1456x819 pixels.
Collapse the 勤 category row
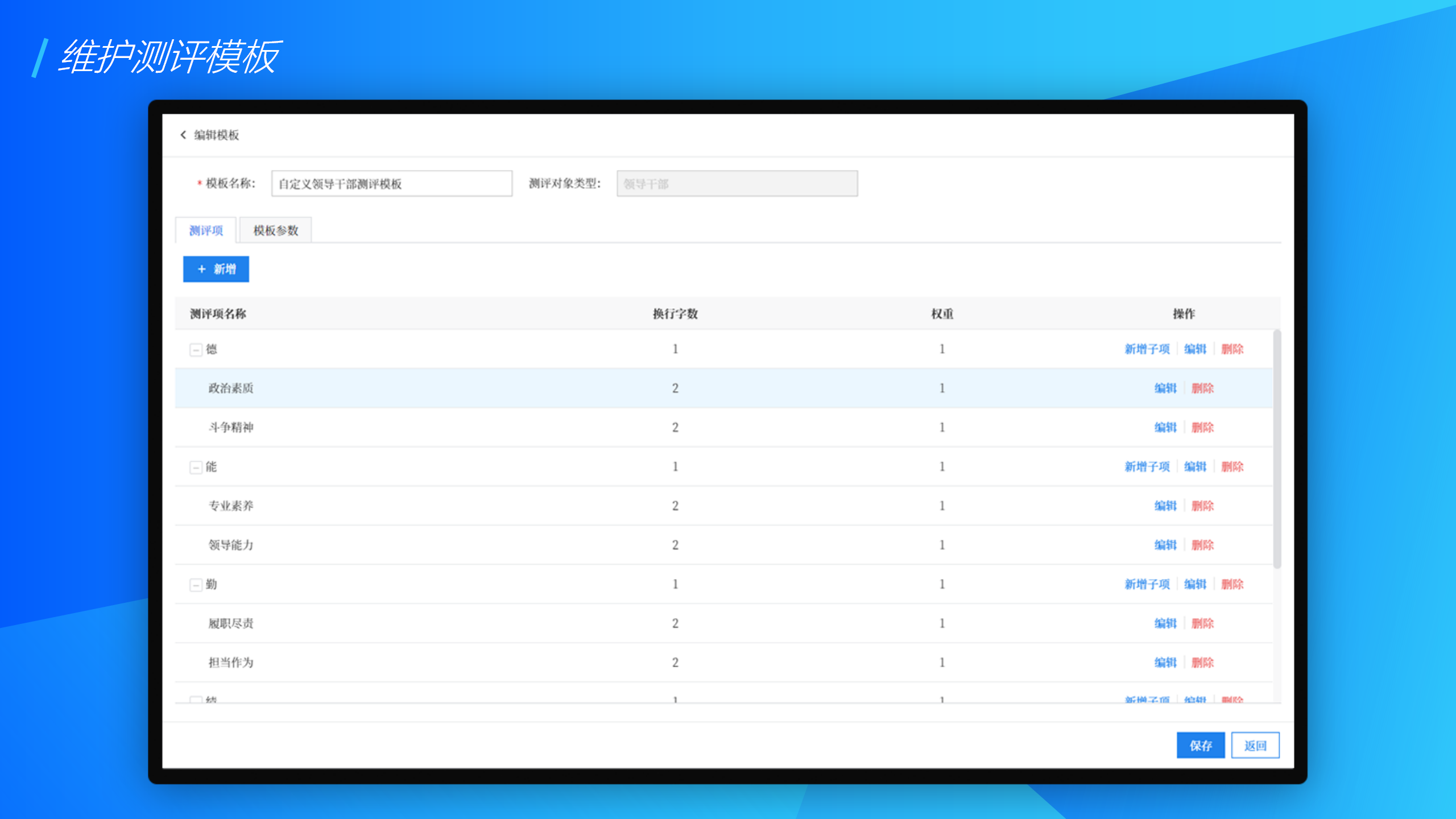pos(196,585)
